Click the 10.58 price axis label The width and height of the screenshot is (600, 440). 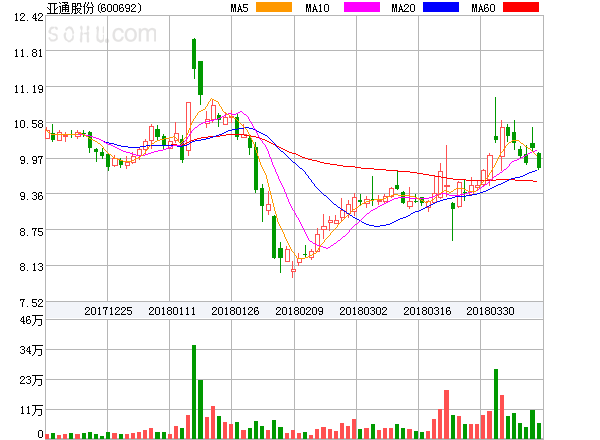click(29, 124)
